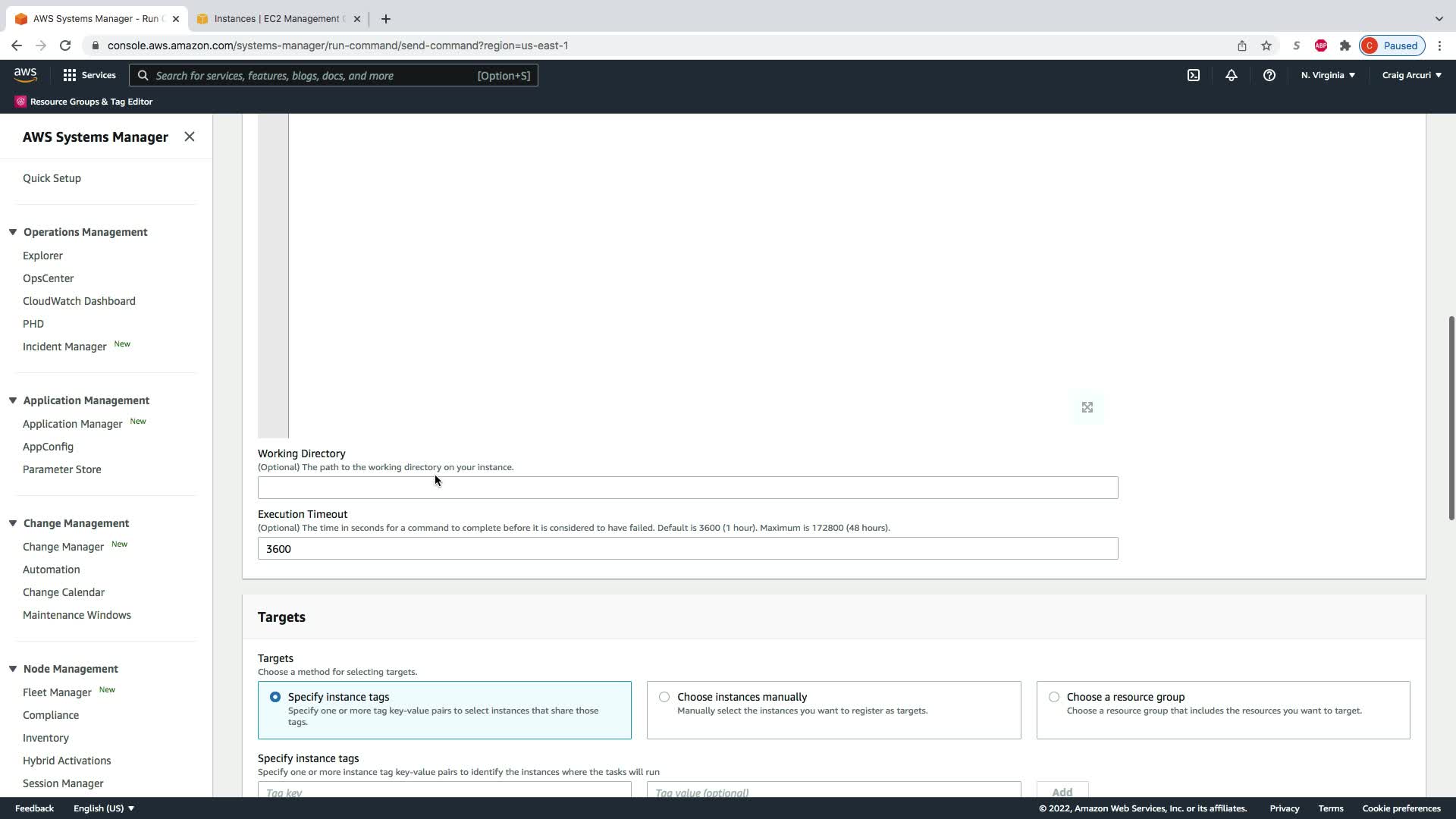Select Choose a resource group option
The image size is (1456, 819).
point(1054,697)
